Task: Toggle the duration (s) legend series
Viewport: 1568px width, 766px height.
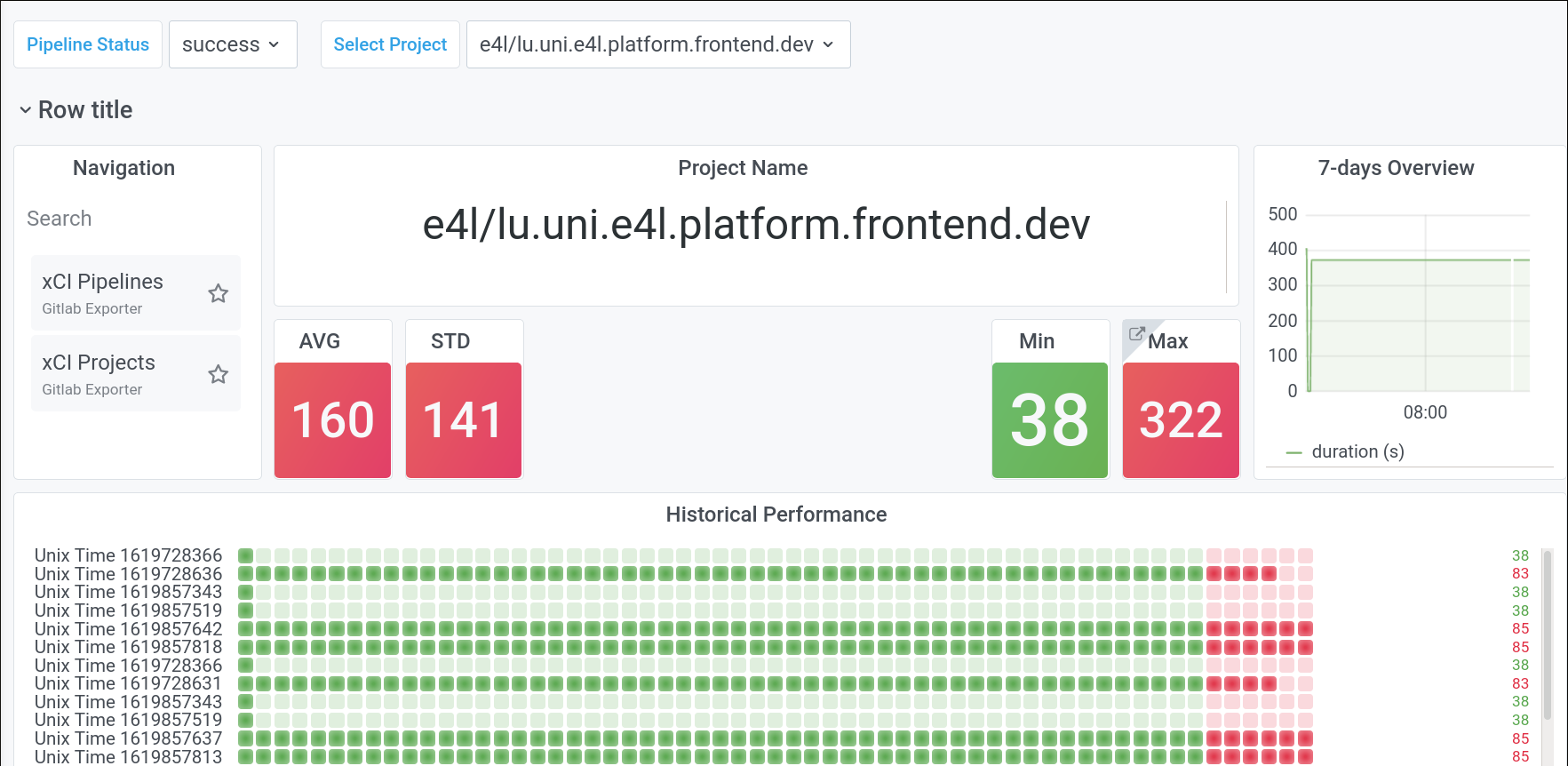Action: (1357, 451)
